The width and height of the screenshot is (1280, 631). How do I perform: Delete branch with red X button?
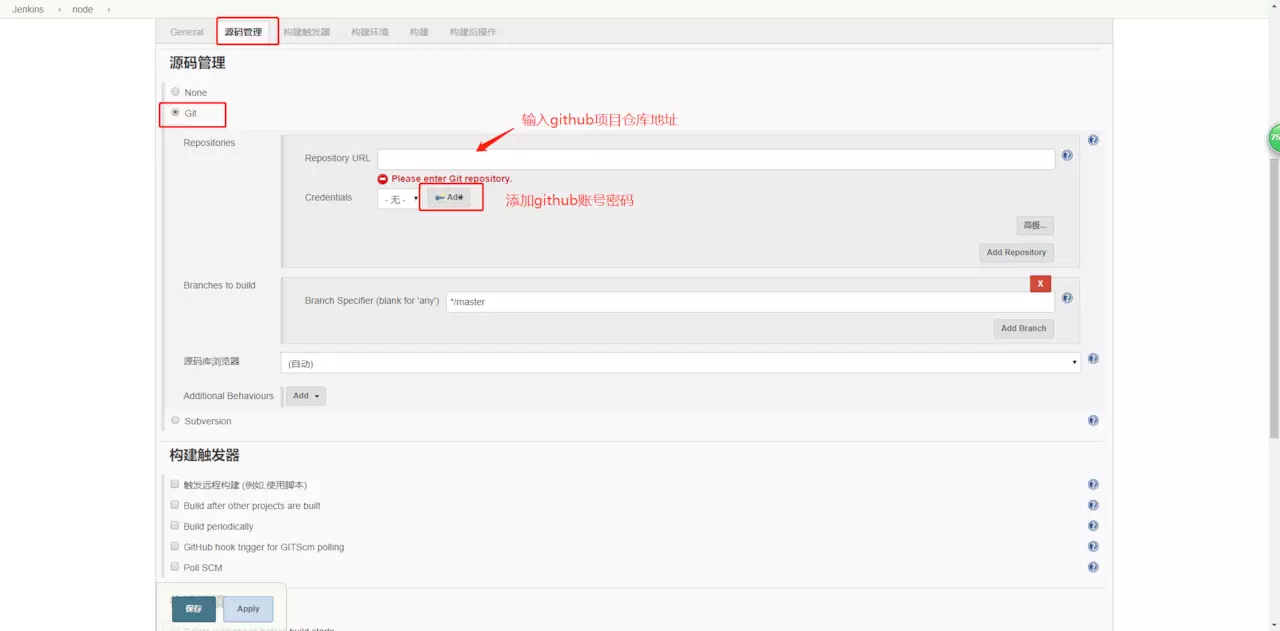1040,284
